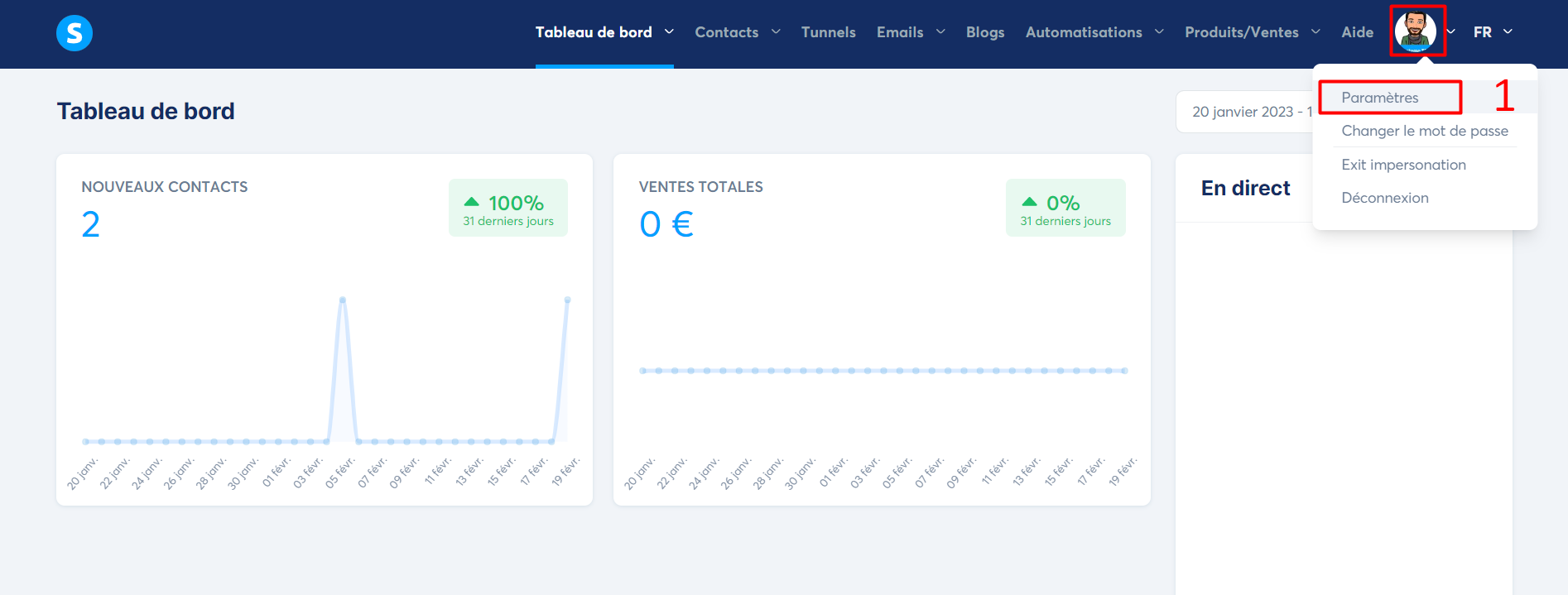Click the total sales value 0 €

point(666,224)
